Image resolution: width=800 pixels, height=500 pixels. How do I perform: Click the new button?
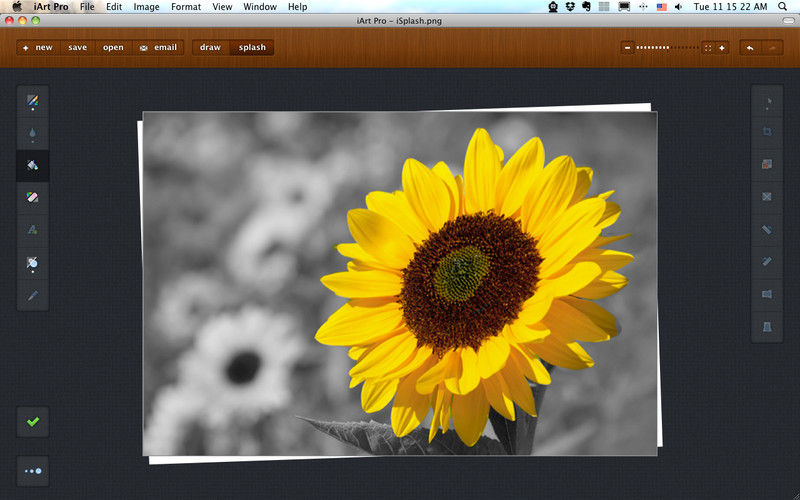point(38,47)
